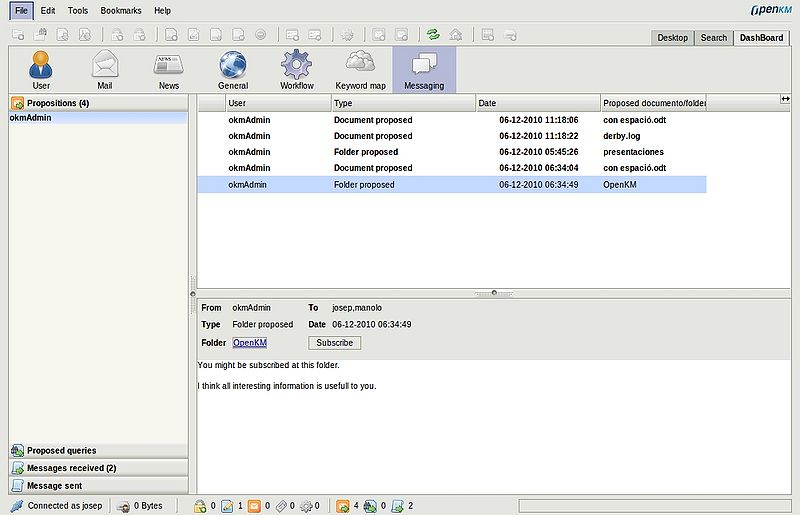The width and height of the screenshot is (800, 515).
Task: Click the '0 Bytes' status text
Action: tap(148, 506)
